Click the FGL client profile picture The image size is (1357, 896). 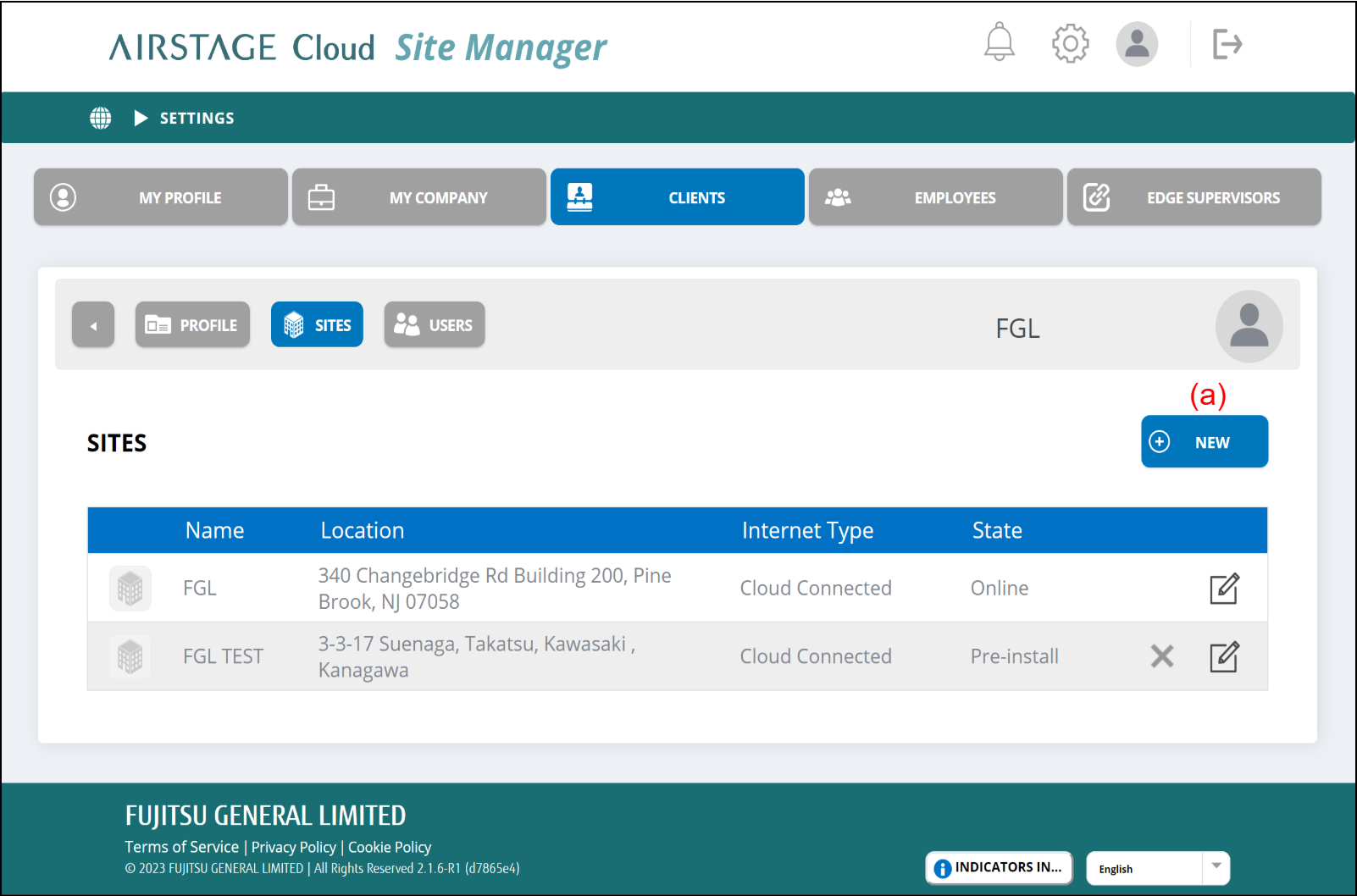click(x=1249, y=327)
